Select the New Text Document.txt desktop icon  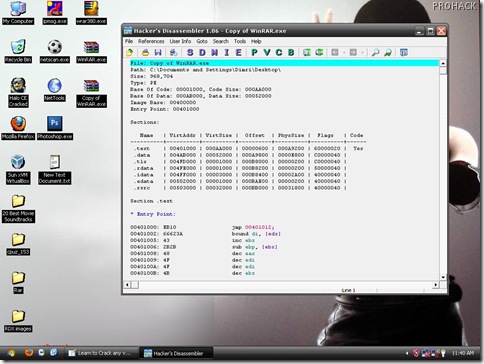[55, 170]
